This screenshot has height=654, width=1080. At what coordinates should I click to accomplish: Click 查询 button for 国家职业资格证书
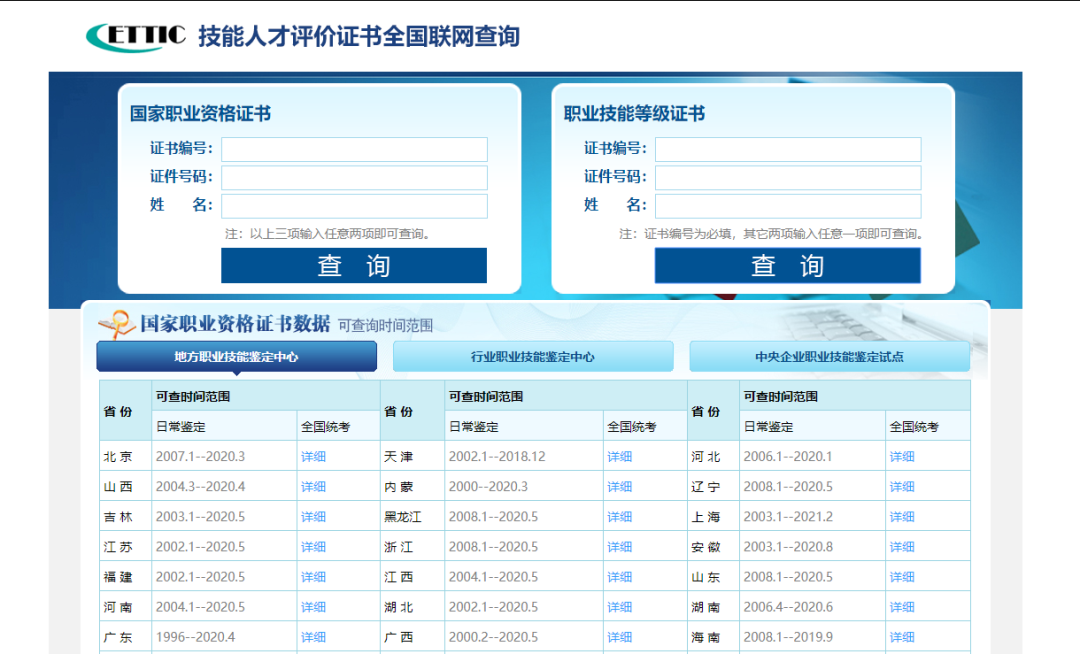(354, 266)
